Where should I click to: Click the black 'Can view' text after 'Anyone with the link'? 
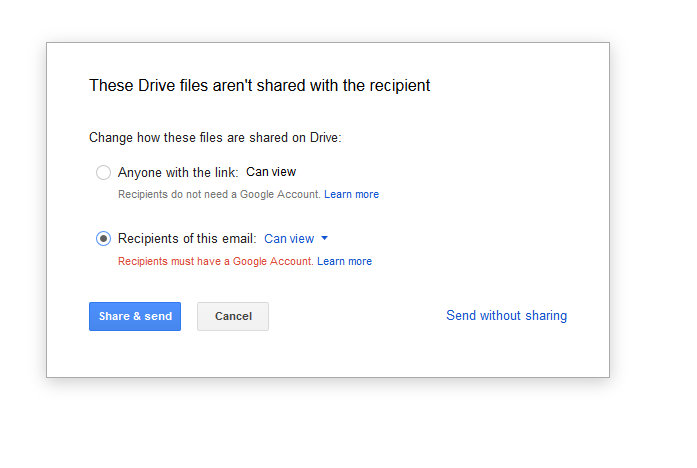271,172
